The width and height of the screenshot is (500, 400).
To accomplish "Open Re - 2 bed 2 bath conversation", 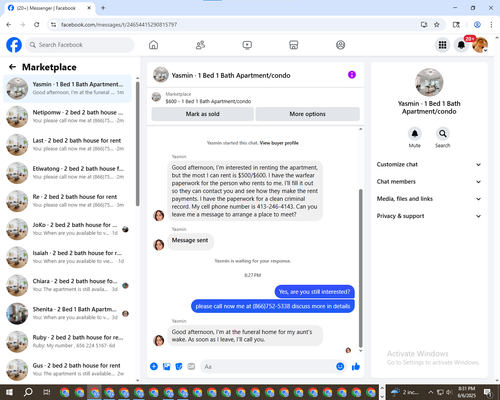I will click(67, 201).
